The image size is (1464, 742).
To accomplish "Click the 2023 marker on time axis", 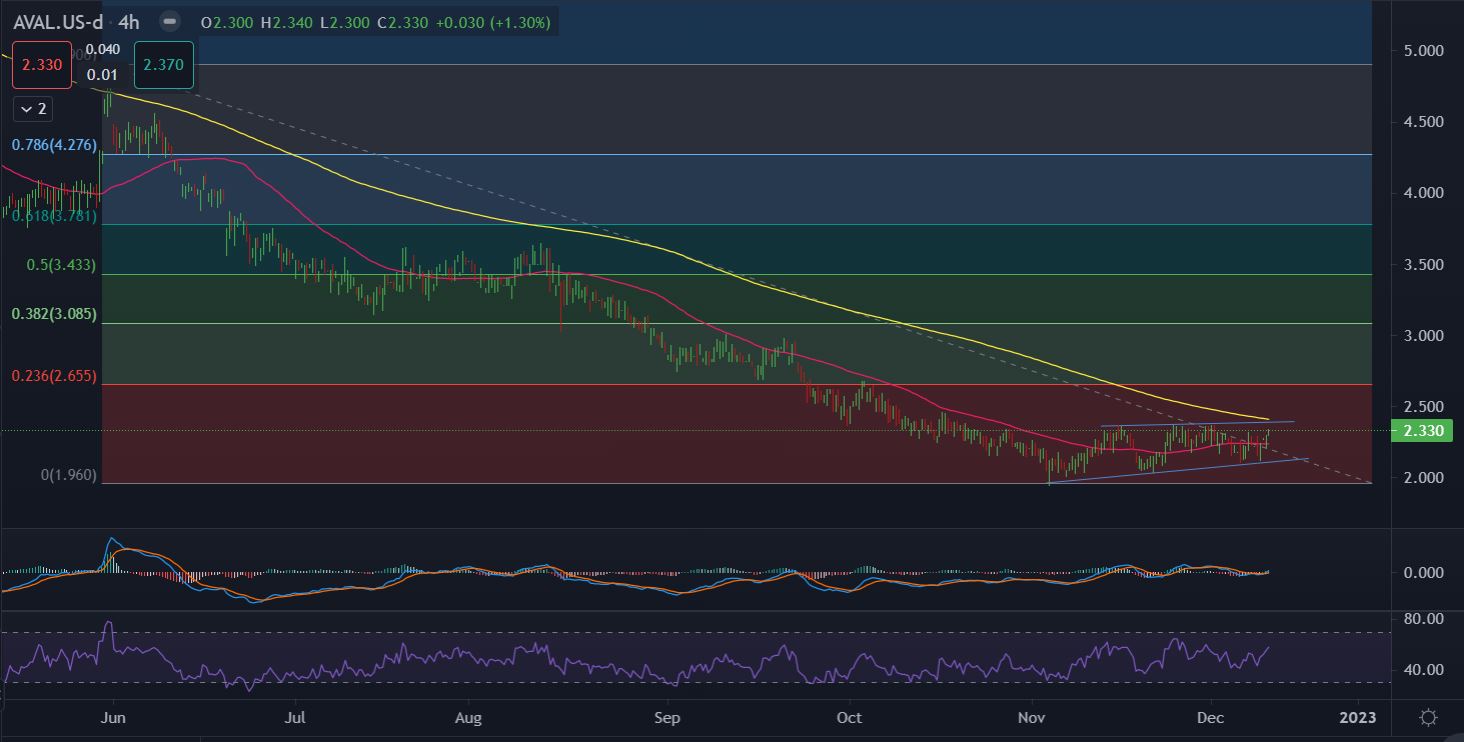I will point(1358,717).
